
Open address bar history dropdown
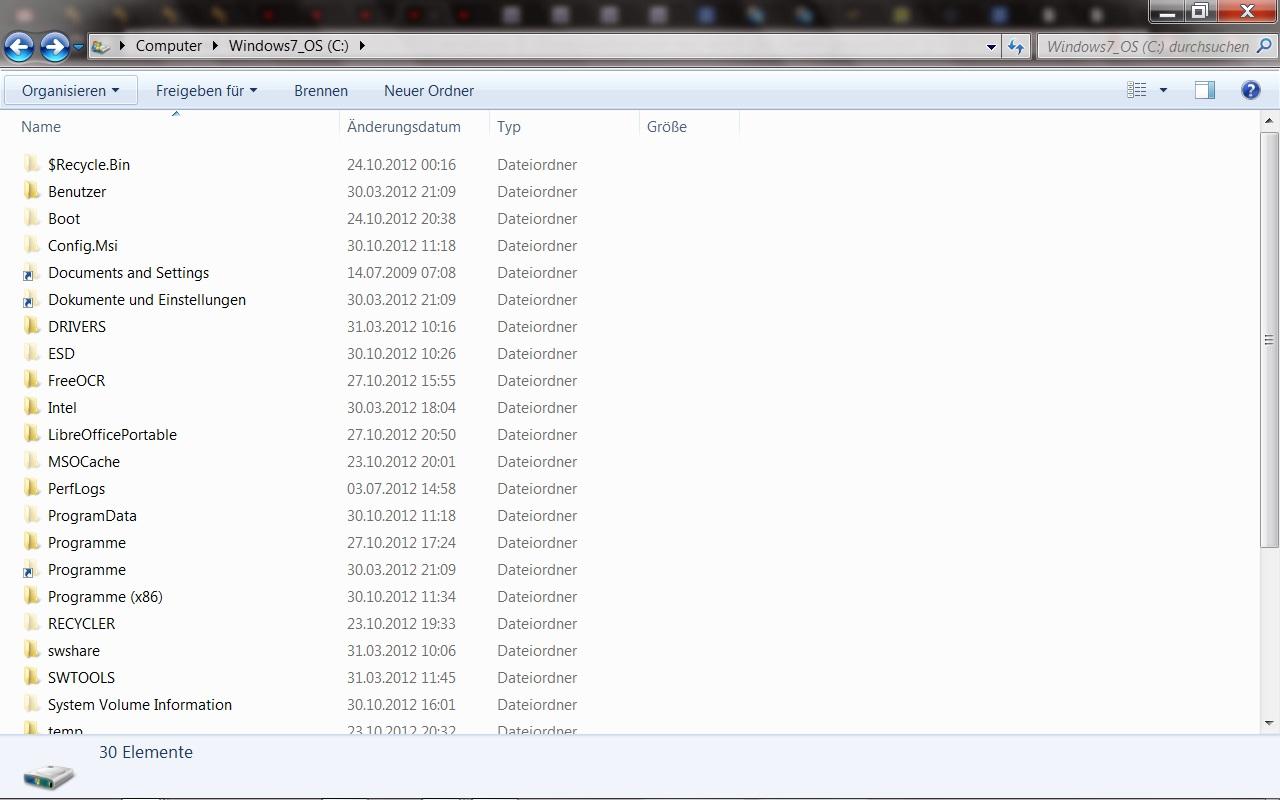click(x=991, y=46)
